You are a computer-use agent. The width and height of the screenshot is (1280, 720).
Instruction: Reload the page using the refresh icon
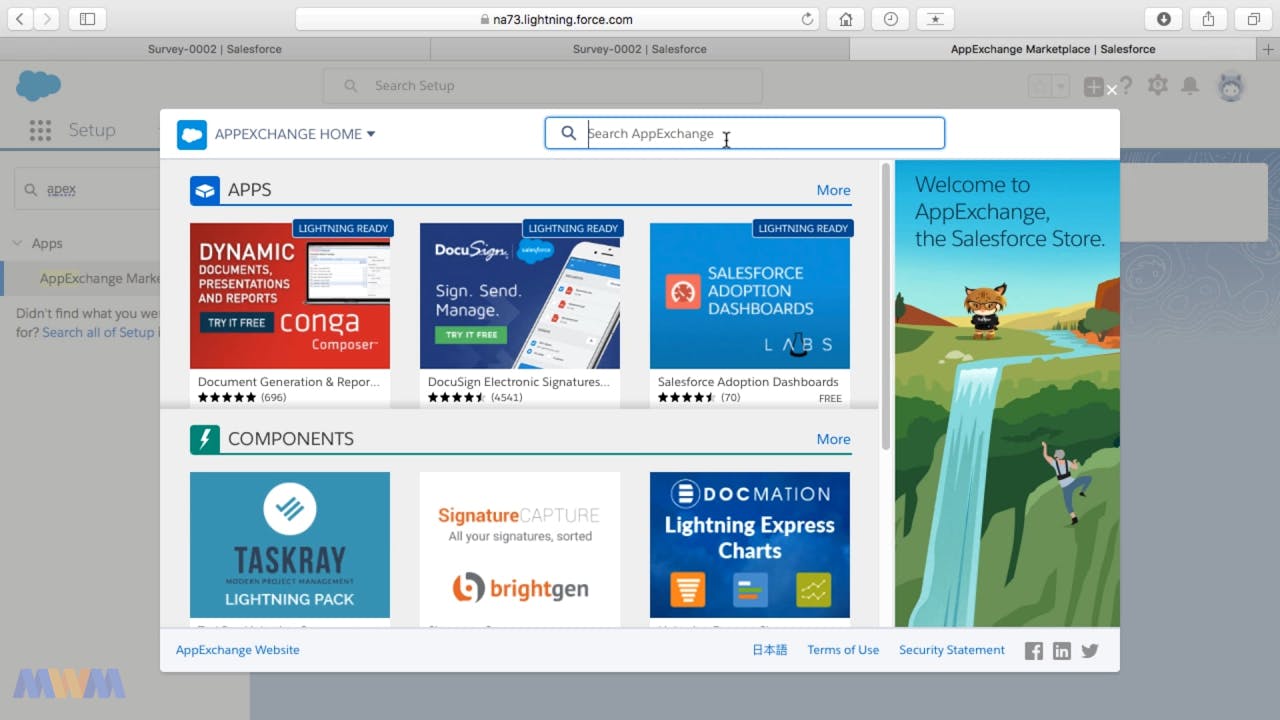click(808, 19)
